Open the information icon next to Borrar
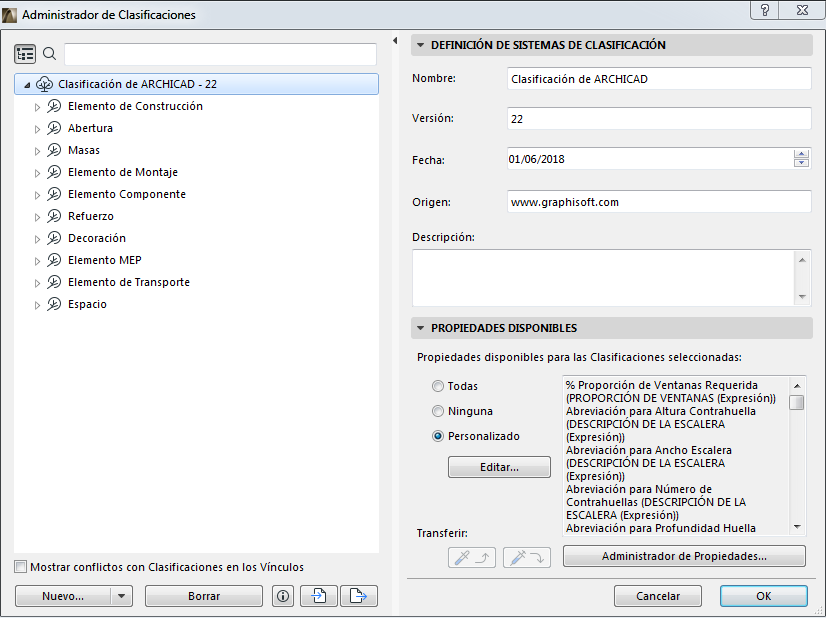Screen dimensions: 826x618 [282, 596]
